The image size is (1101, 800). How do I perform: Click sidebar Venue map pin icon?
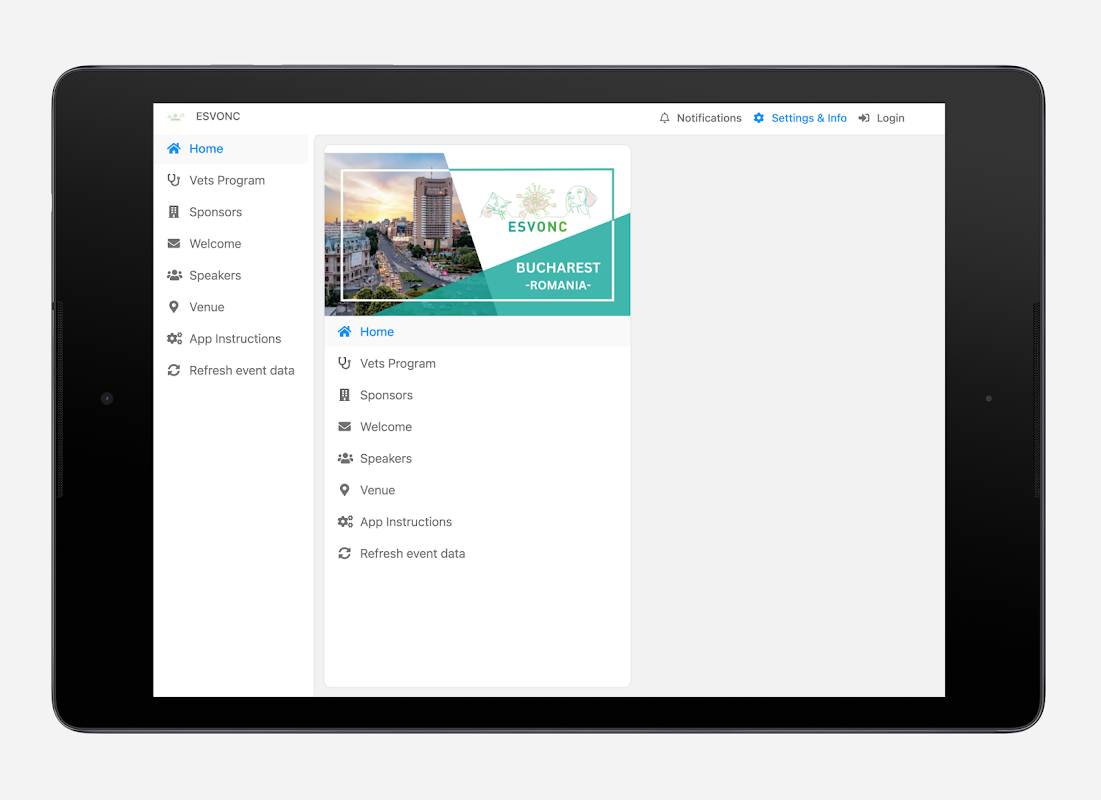tap(173, 306)
